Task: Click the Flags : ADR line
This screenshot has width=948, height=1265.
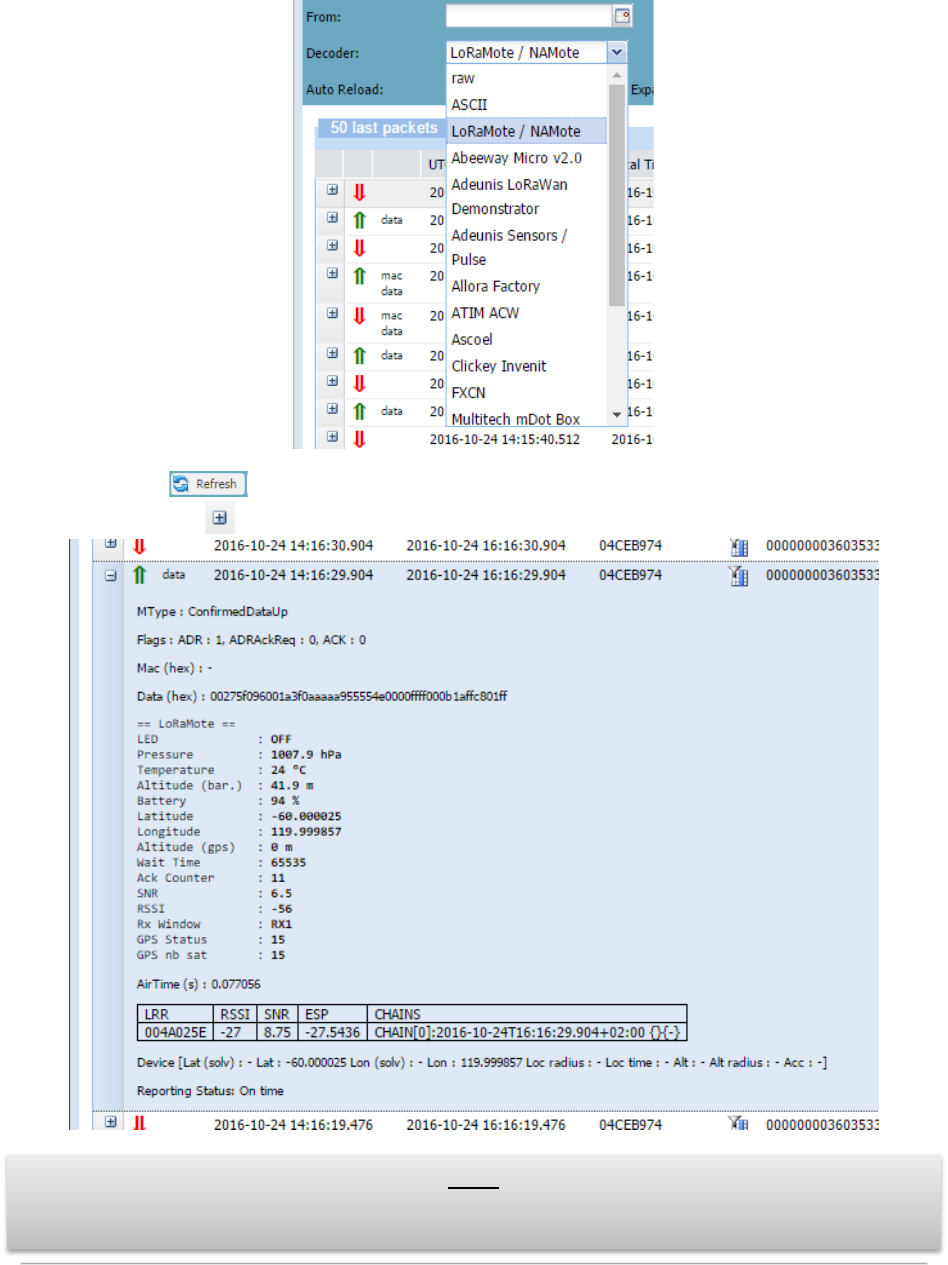Action: [x=251, y=638]
